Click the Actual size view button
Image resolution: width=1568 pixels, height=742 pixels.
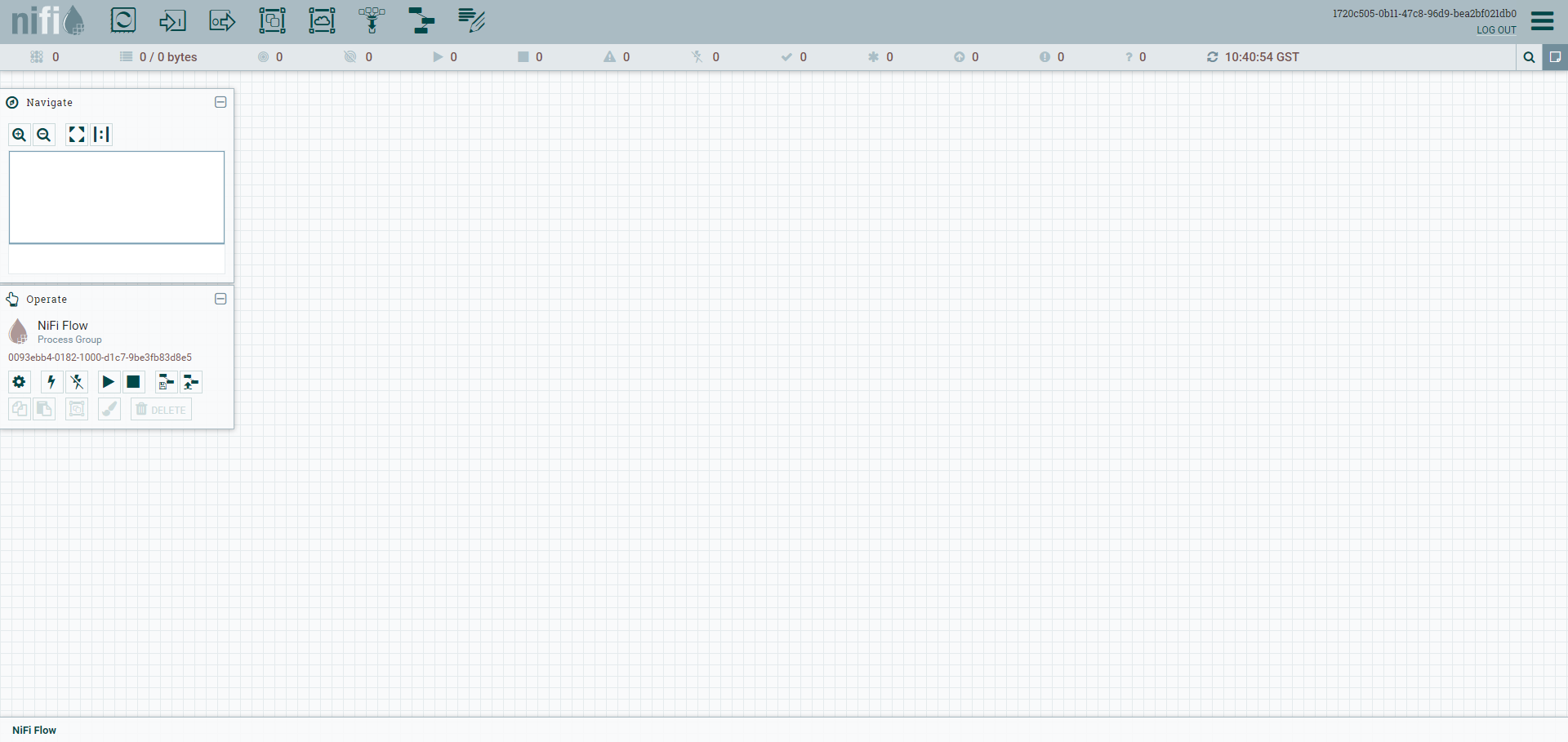101,135
